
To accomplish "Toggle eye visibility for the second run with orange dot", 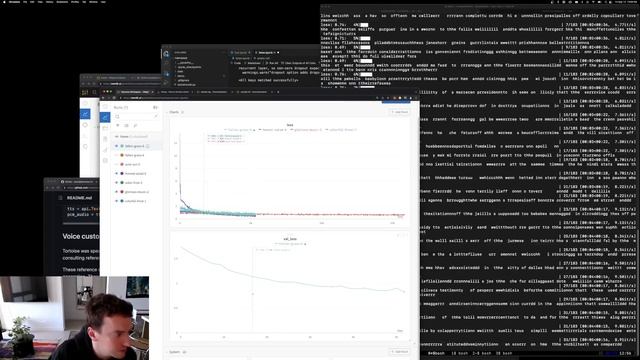I will point(117,155).
